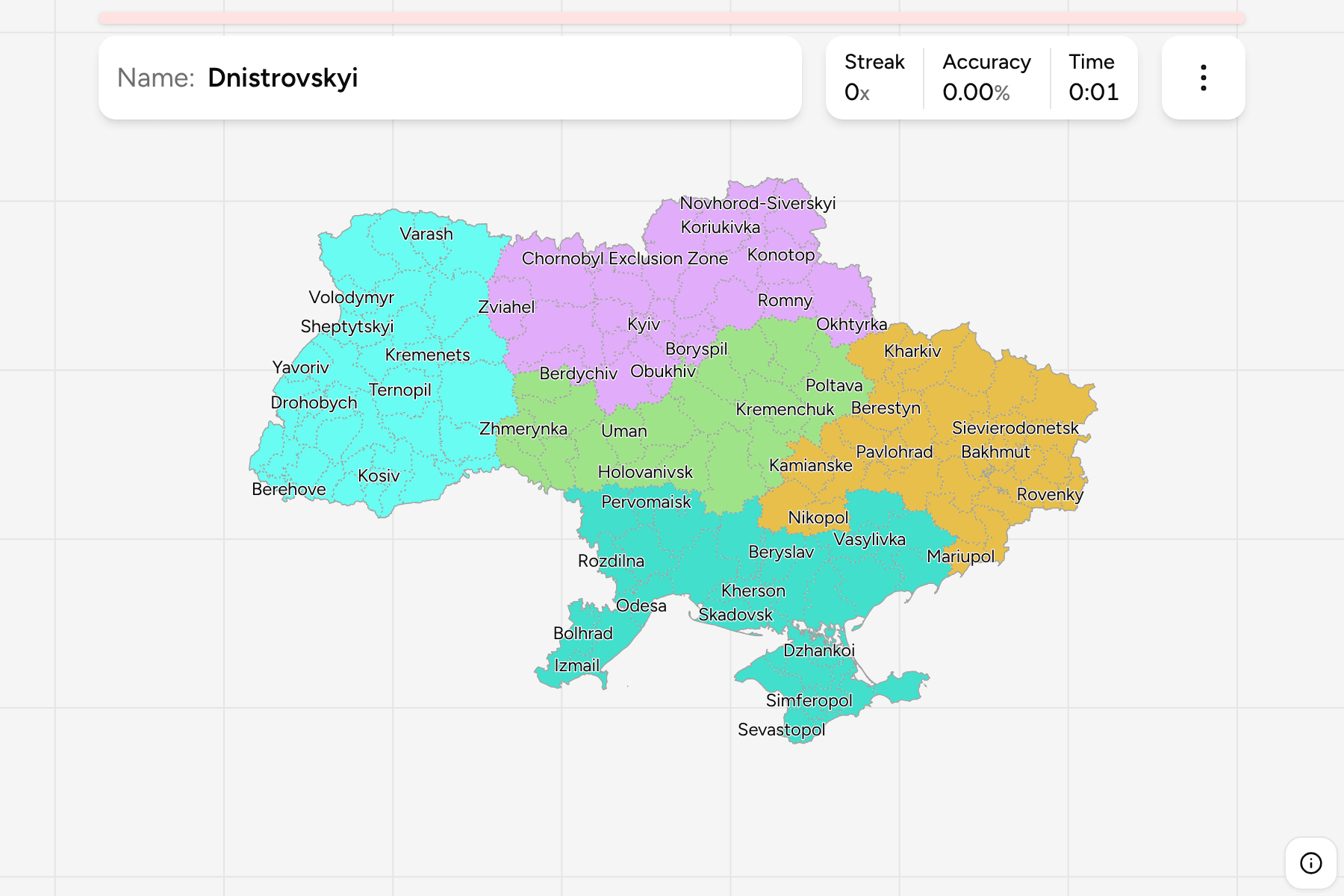1344x896 pixels.
Task: Click the Kyiv label on map
Action: click(x=644, y=324)
